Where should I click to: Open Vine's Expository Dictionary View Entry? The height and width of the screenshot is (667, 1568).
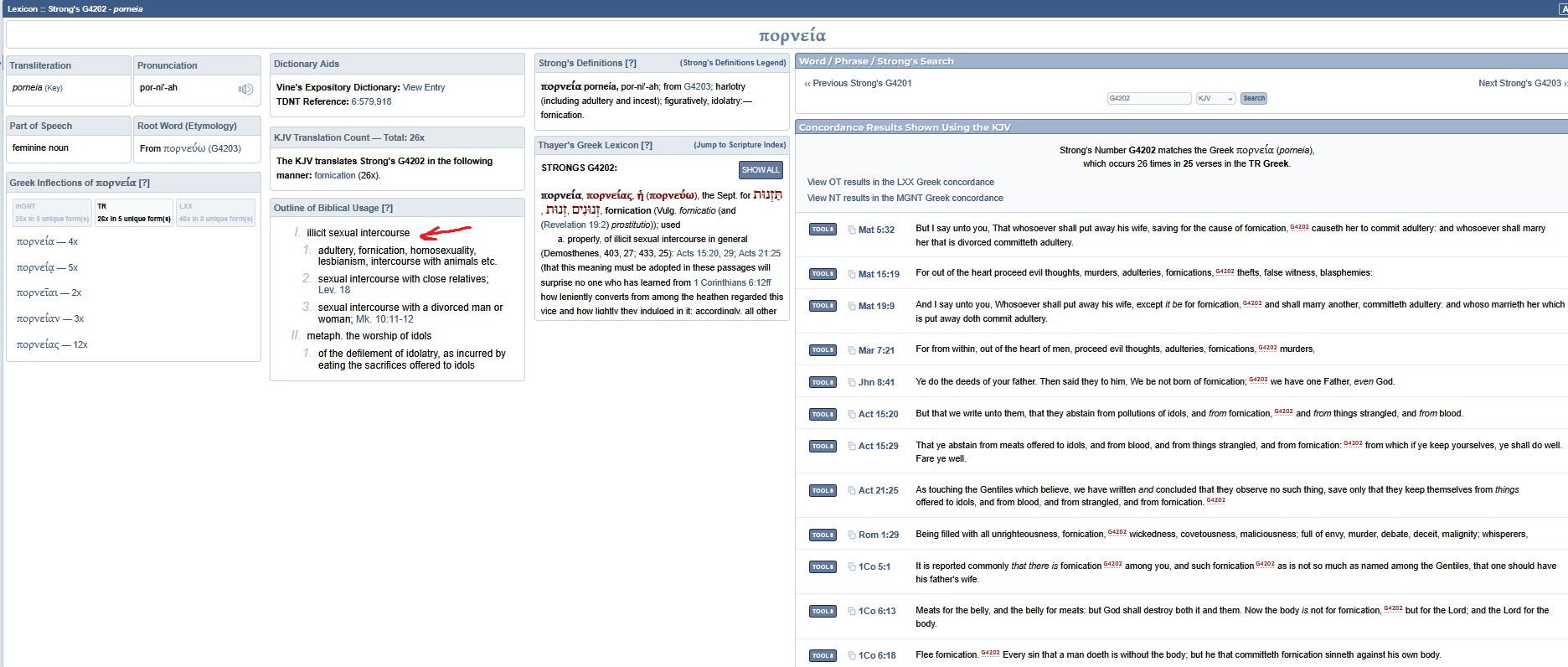[x=424, y=87]
